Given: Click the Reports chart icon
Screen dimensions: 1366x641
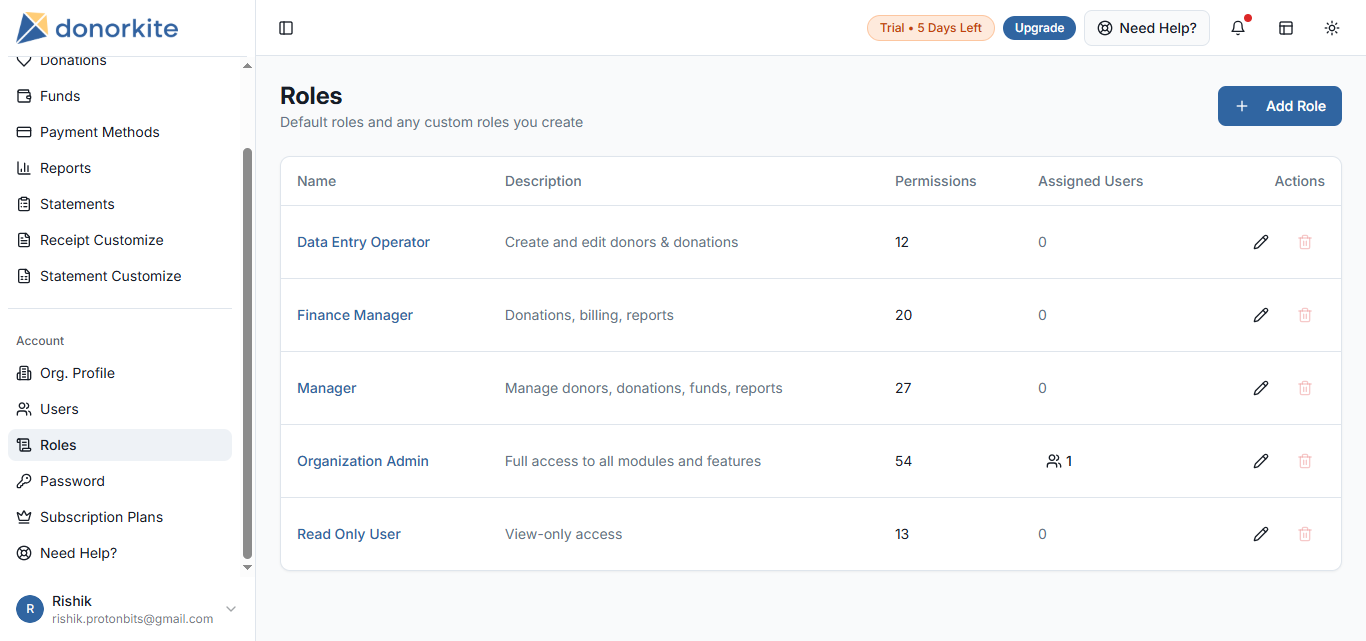Looking at the screenshot, I should coord(24,168).
